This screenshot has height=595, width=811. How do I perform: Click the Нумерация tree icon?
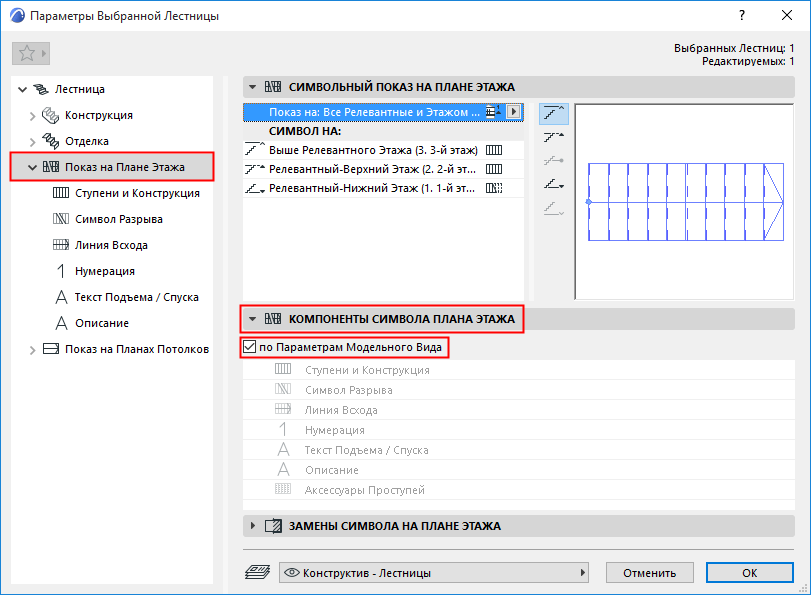pos(61,271)
